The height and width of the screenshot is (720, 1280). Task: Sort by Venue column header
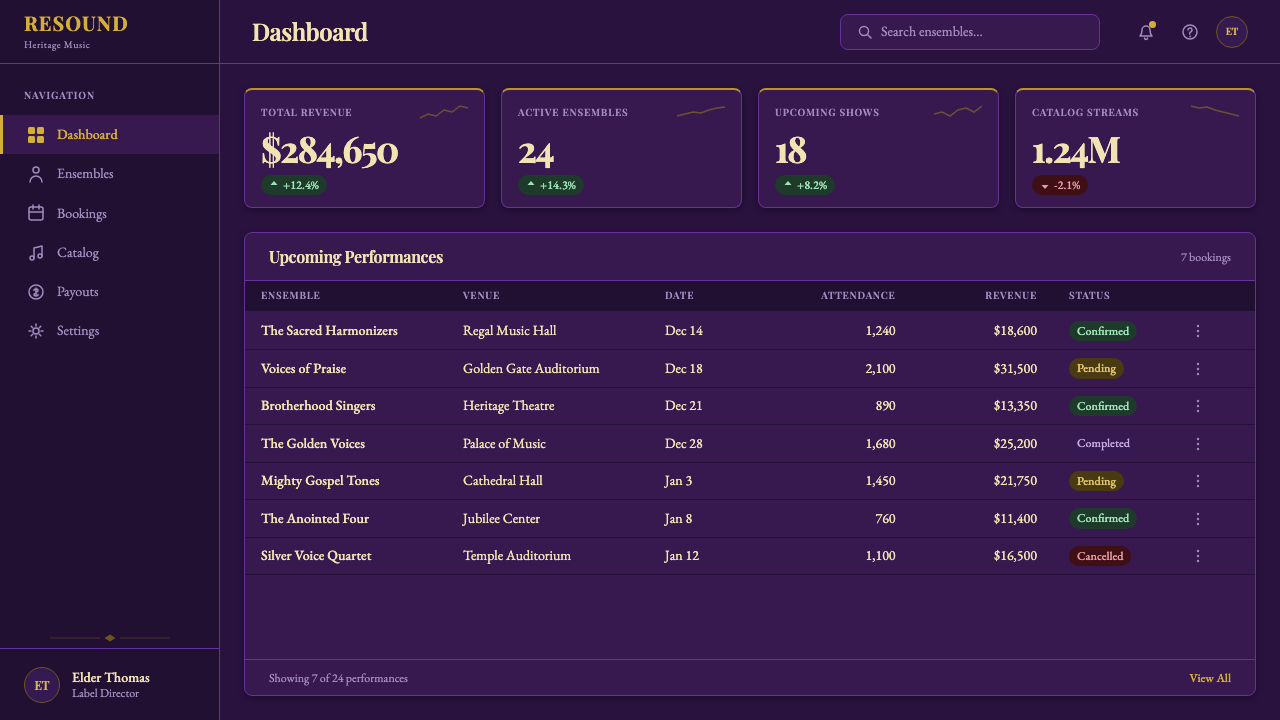pyautogui.click(x=481, y=296)
